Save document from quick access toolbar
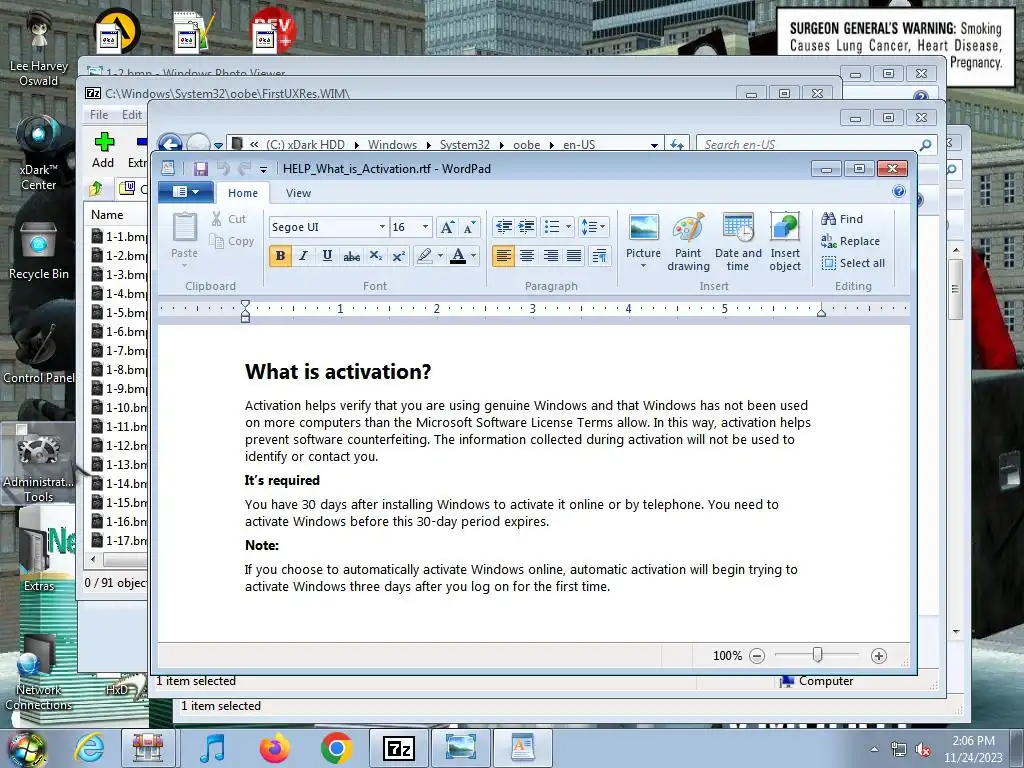 coord(200,168)
